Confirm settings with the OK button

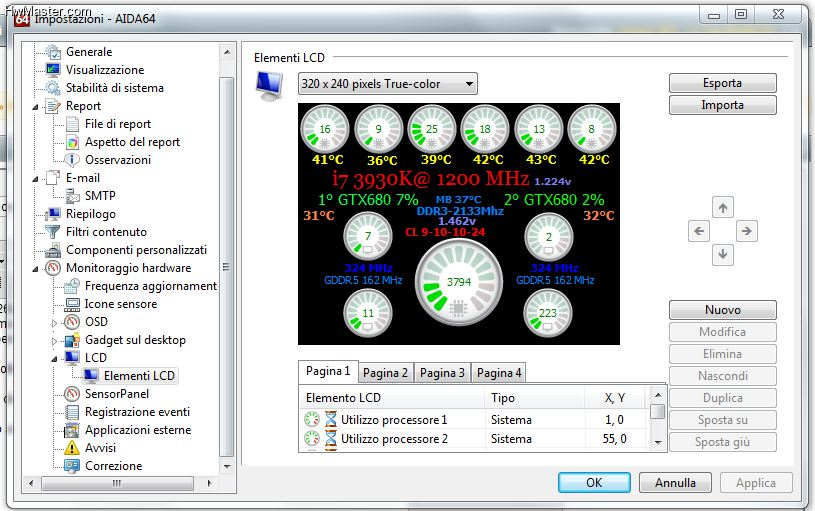(594, 482)
